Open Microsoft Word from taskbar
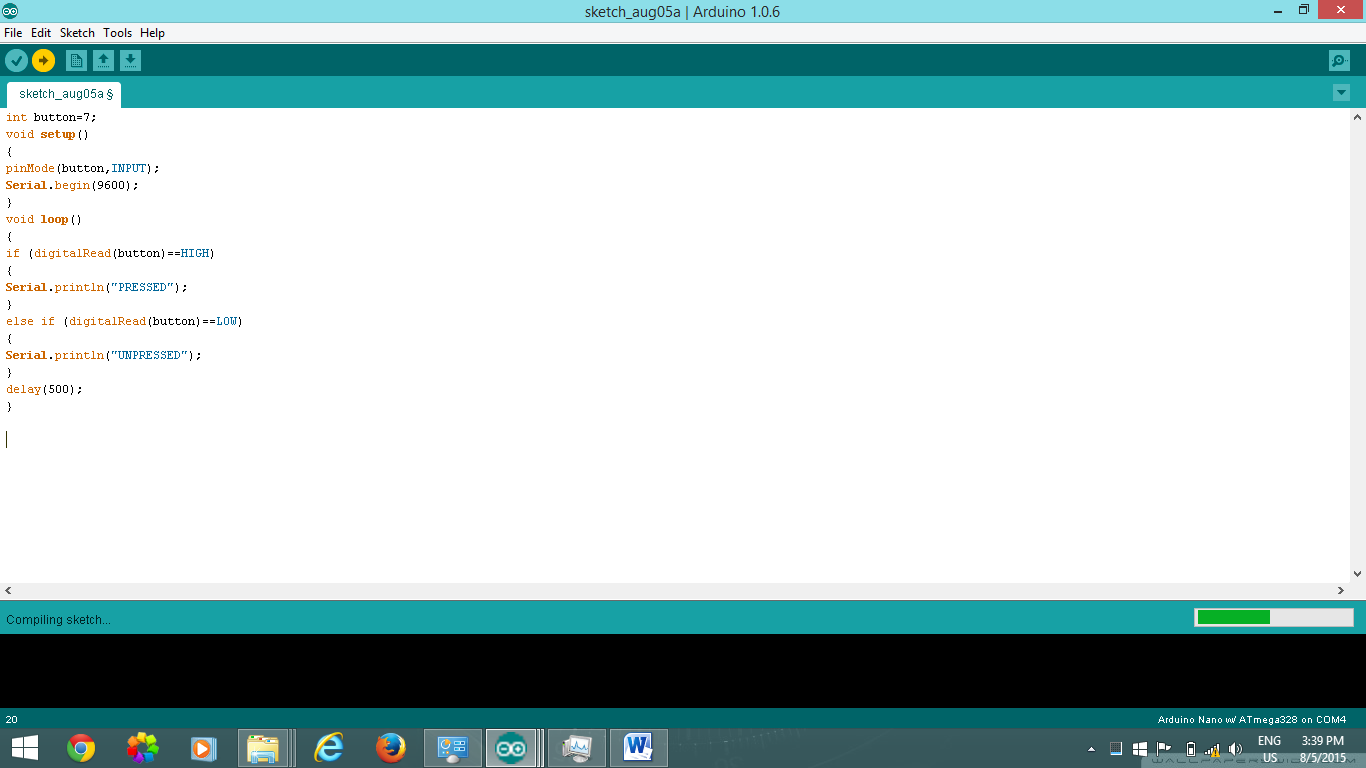1366x768 pixels. 638,748
